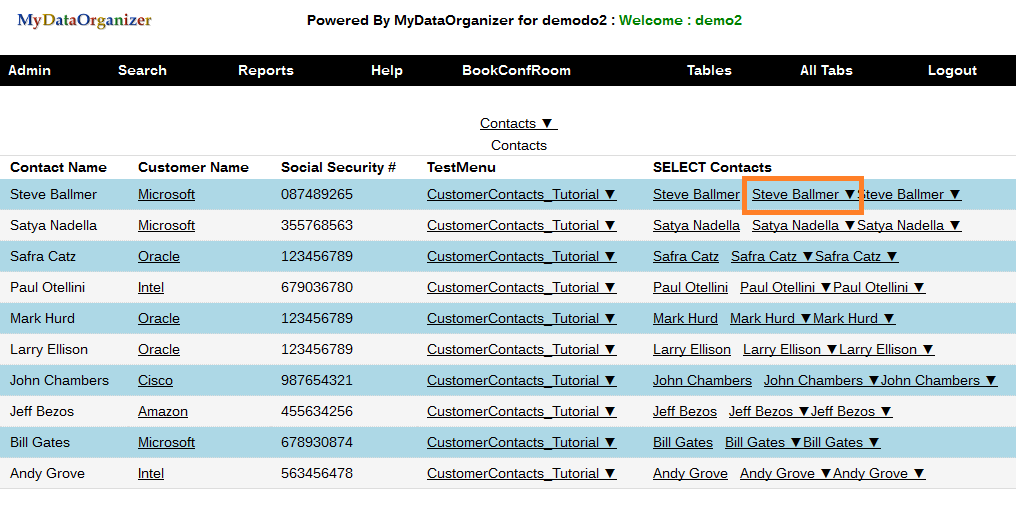Select BookConfRoom in the navigation bar

coord(516,70)
